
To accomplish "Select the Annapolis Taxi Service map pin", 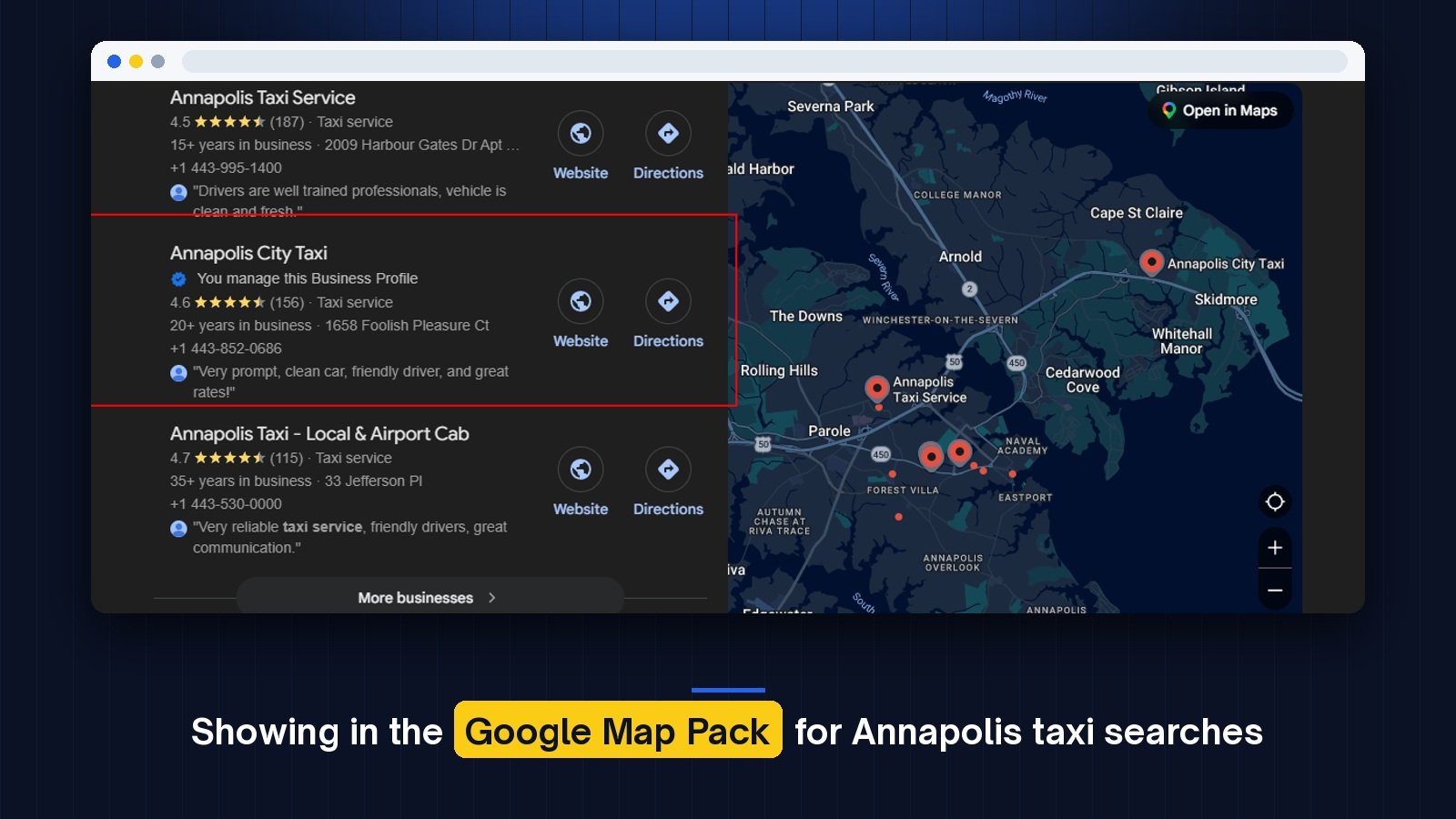I will click(876, 389).
